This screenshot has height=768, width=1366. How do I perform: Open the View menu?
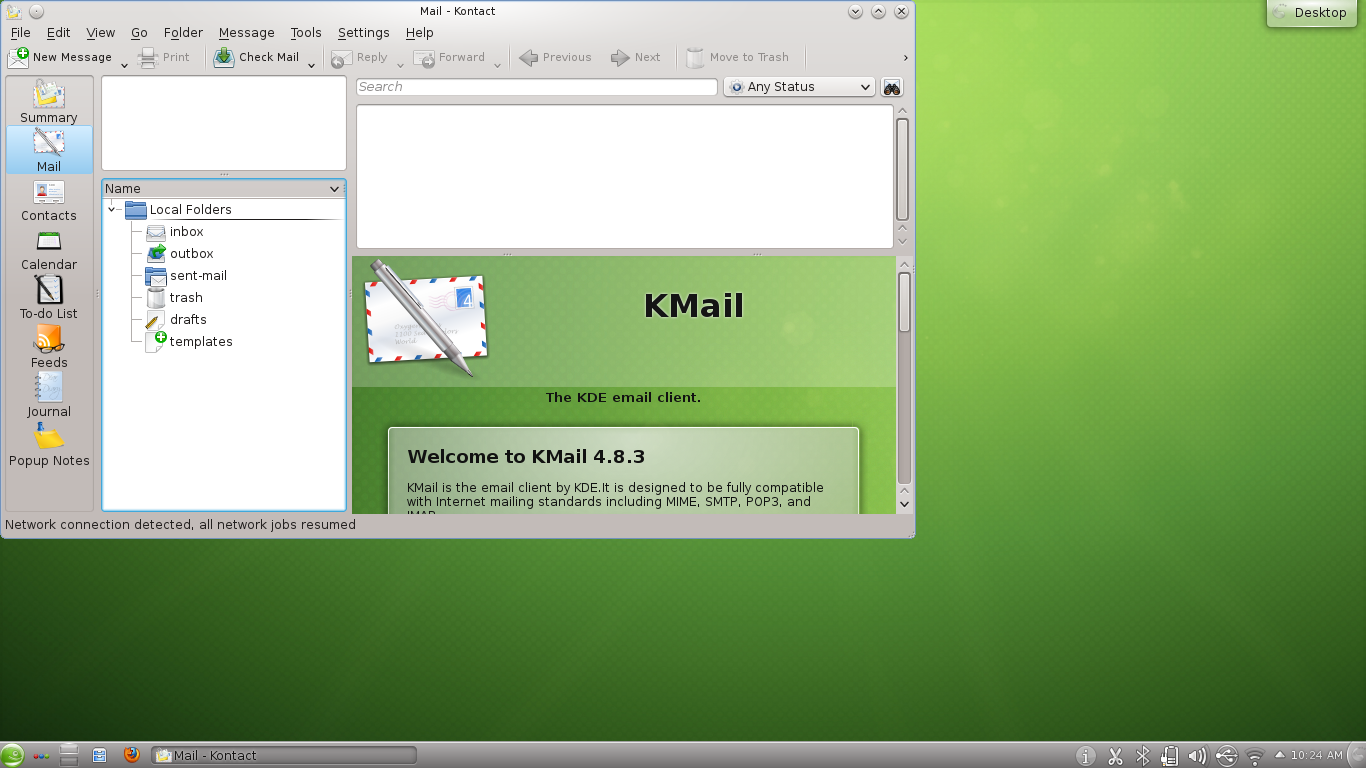[100, 33]
